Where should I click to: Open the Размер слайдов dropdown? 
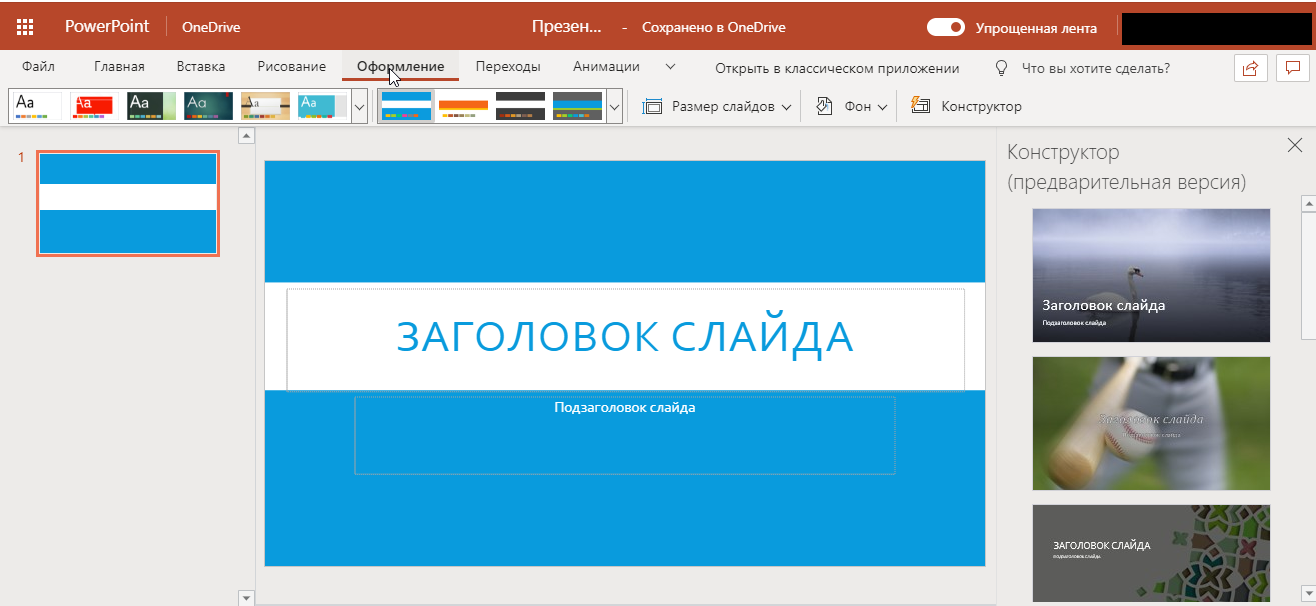pyautogui.click(x=718, y=106)
